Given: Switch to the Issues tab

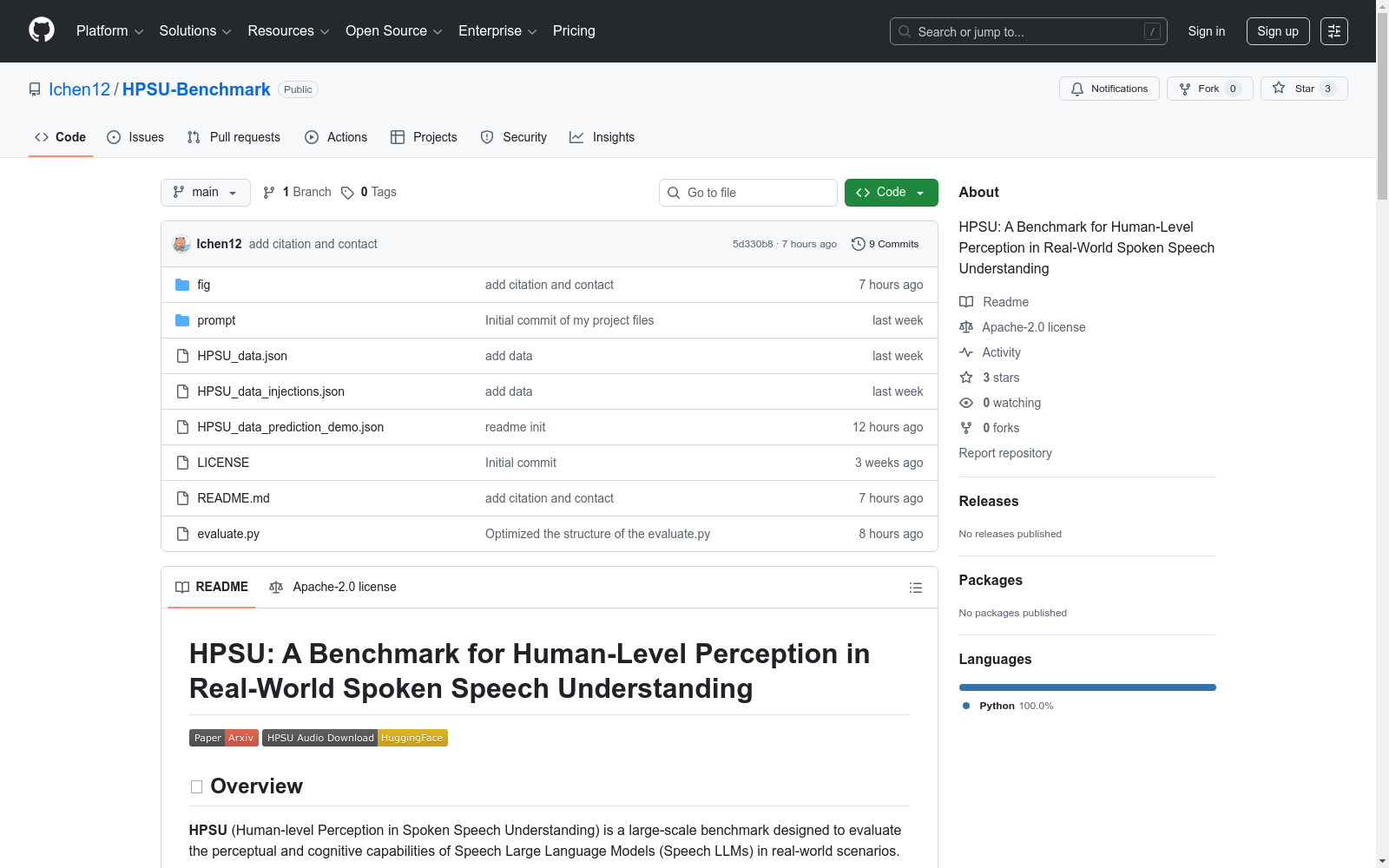Looking at the screenshot, I should (135, 137).
